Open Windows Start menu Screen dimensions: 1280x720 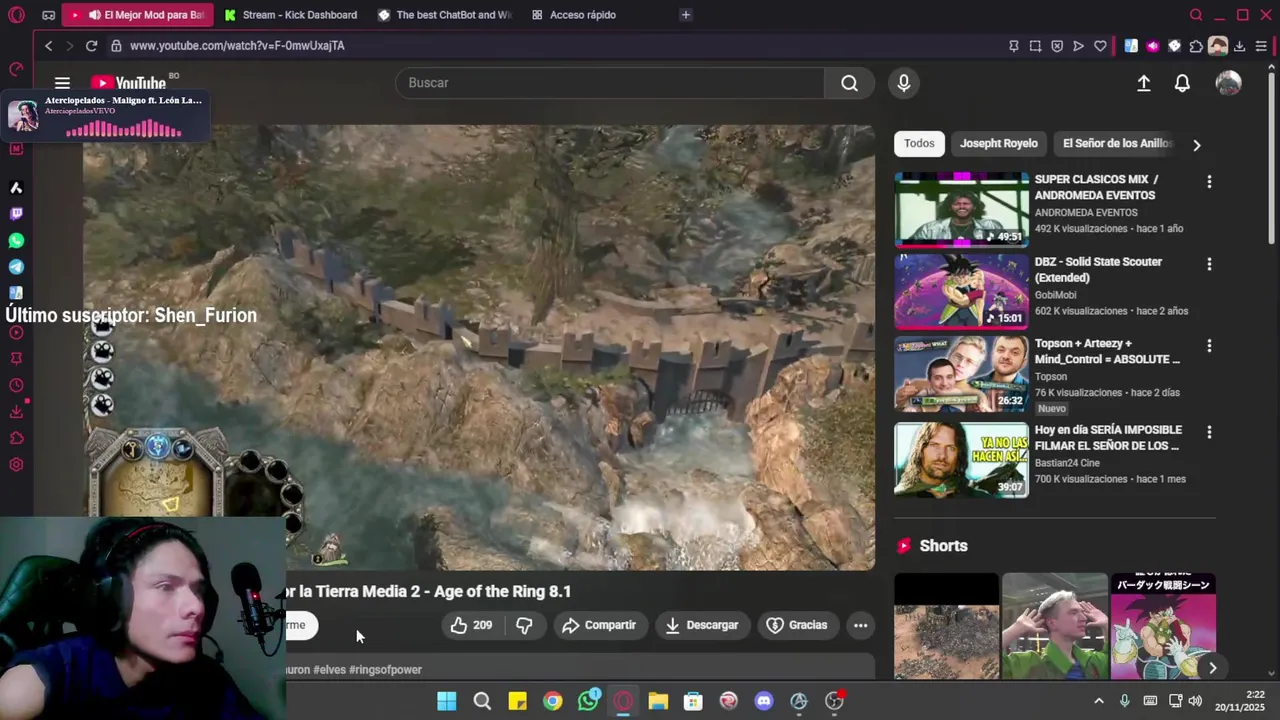[446, 701]
